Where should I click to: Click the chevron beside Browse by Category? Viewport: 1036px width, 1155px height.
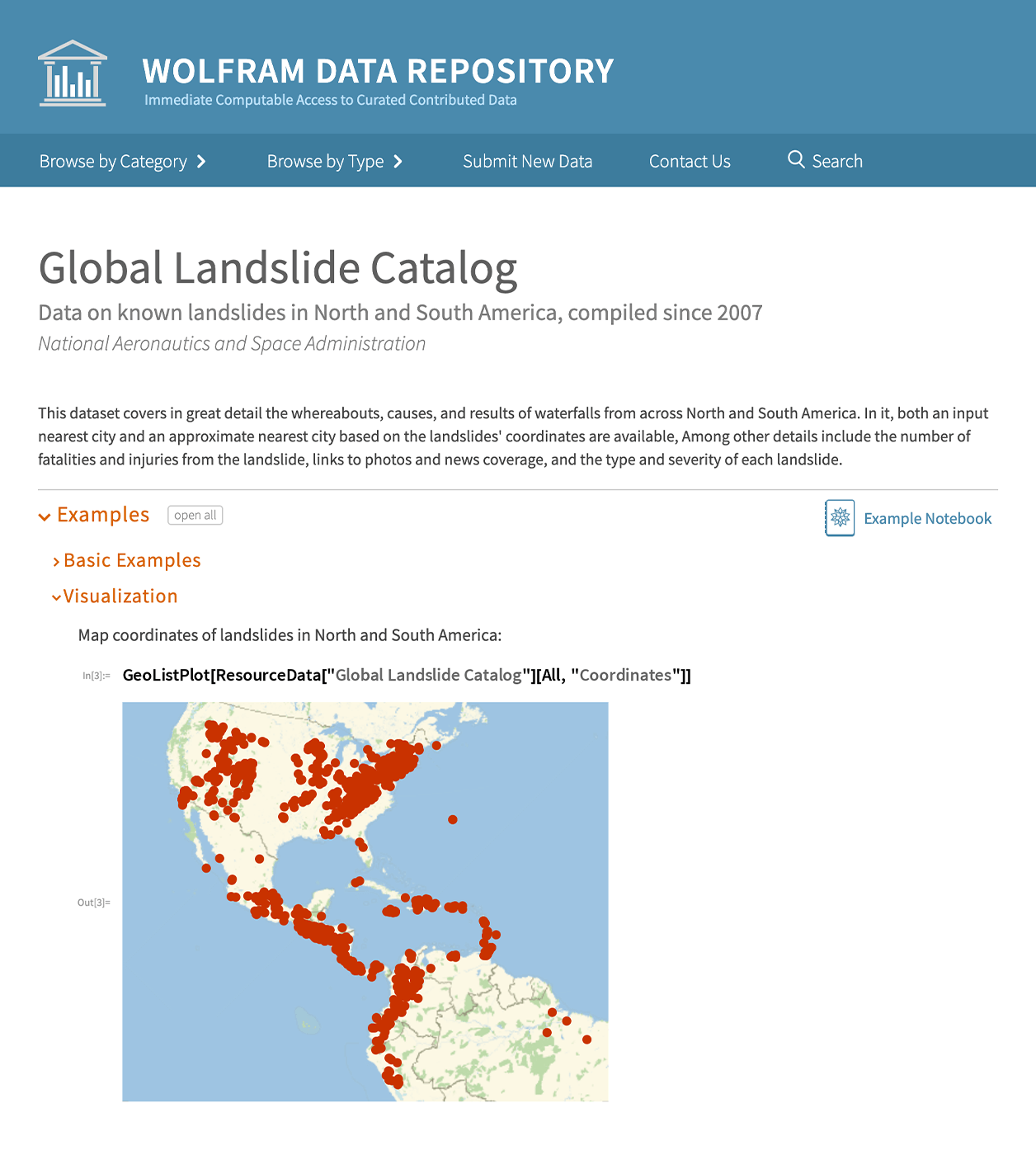click(201, 162)
